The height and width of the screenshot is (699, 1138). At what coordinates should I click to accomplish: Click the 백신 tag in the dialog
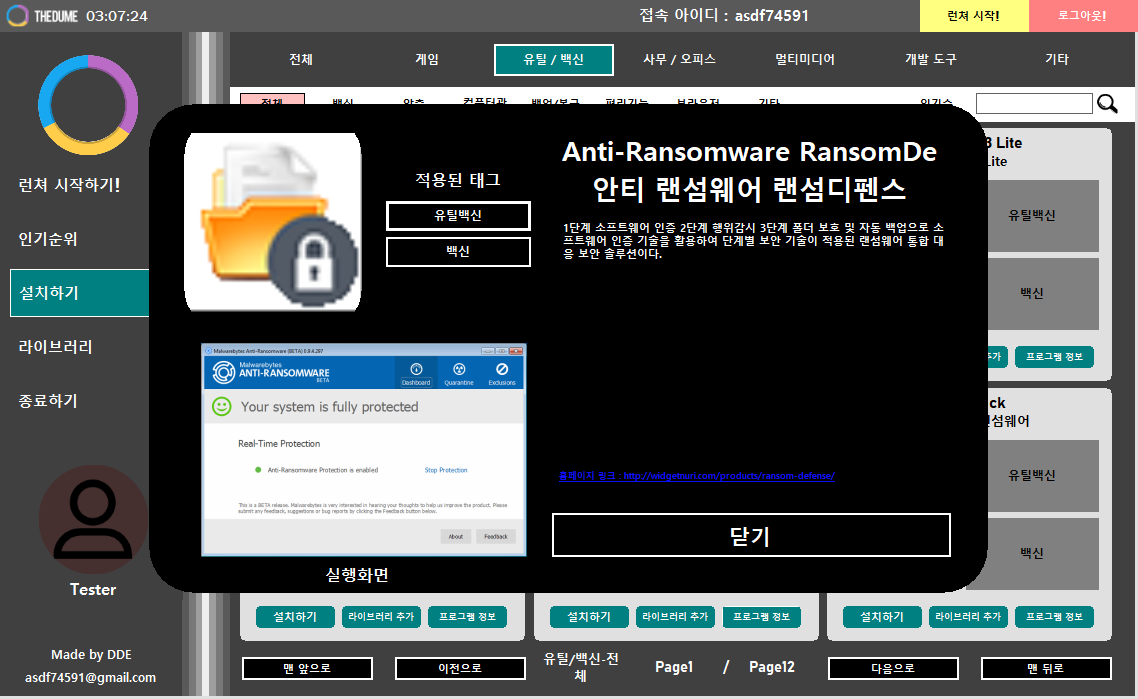point(458,252)
